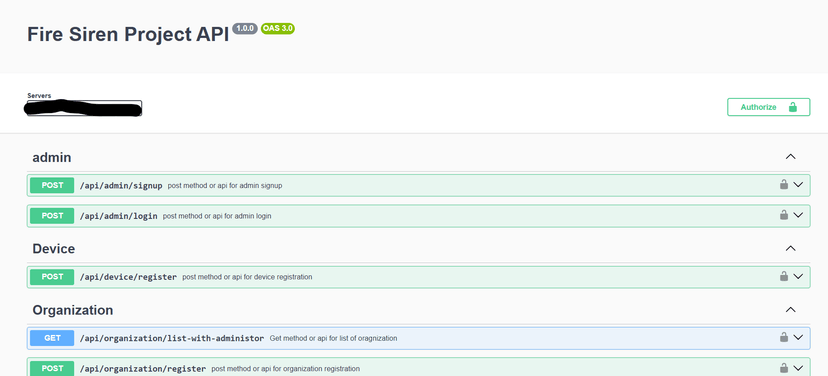
Task: Expand /api/admin/login endpoint arrow
Action: (798, 215)
